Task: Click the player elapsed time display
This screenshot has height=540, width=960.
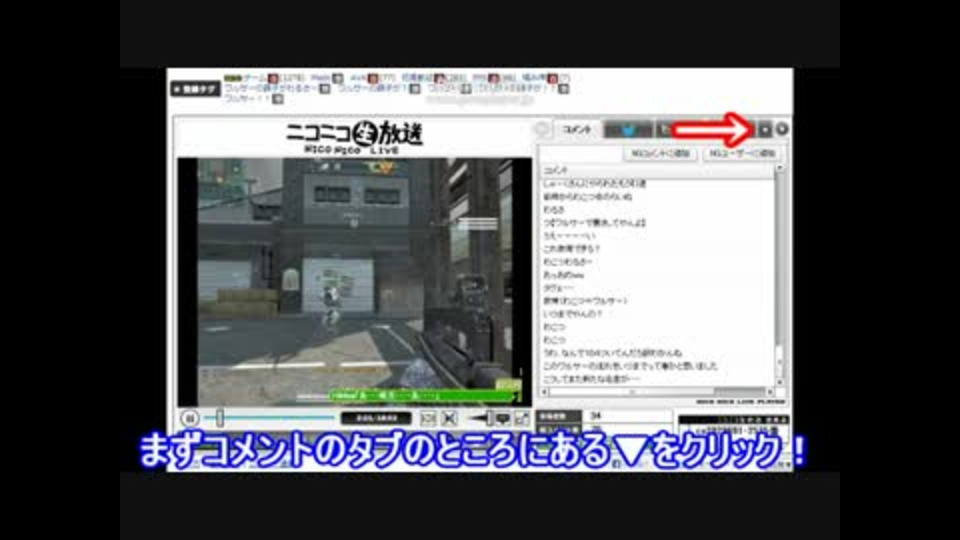Action: (x=377, y=418)
